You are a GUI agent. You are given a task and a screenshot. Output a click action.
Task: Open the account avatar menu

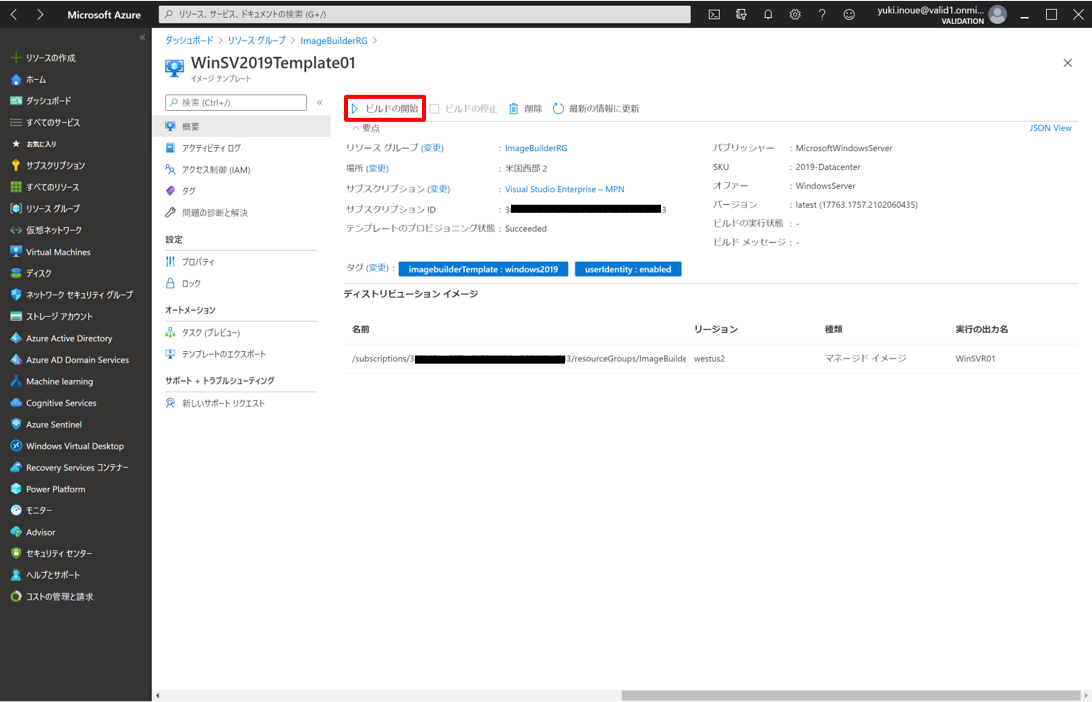pyautogui.click(x=997, y=14)
